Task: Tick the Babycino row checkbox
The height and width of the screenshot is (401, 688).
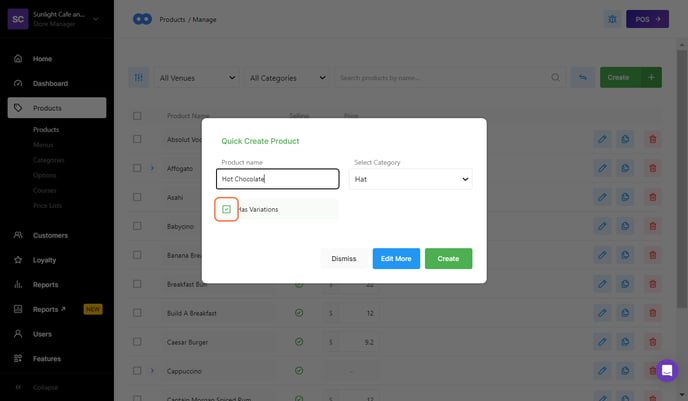Action: pyautogui.click(x=137, y=227)
